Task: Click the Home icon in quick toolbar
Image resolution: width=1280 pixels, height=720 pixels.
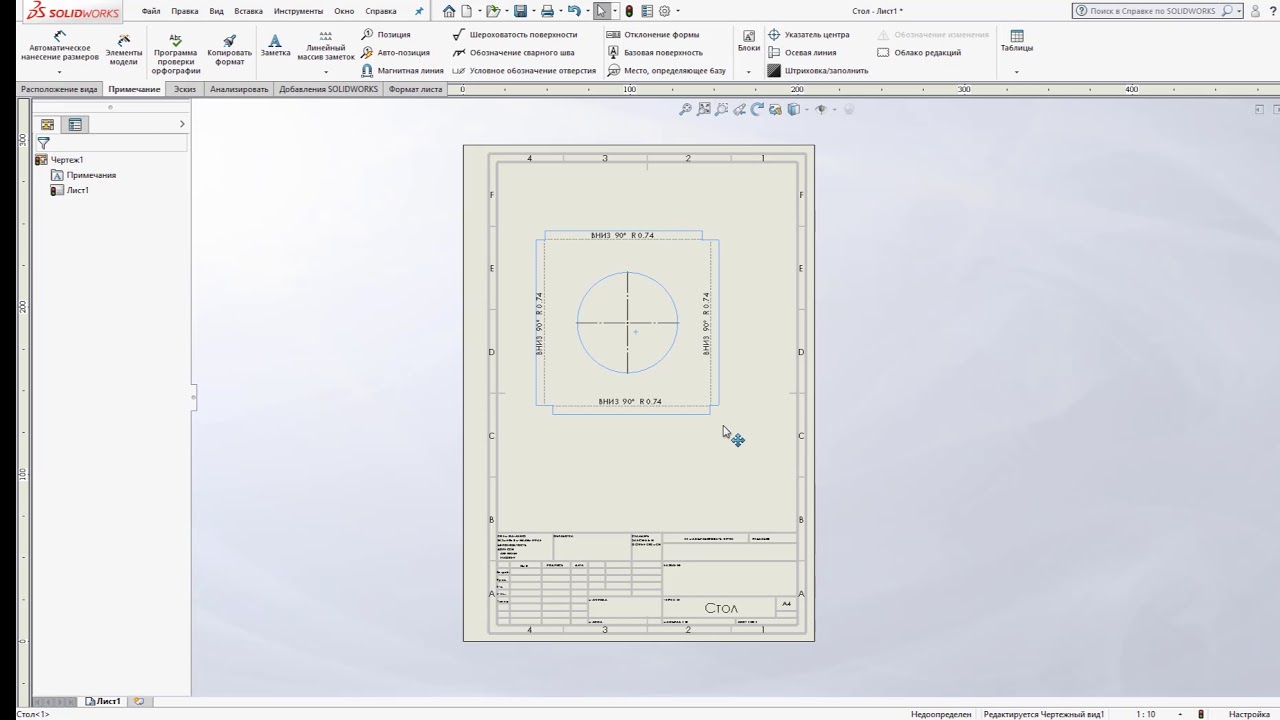Action: (449, 11)
